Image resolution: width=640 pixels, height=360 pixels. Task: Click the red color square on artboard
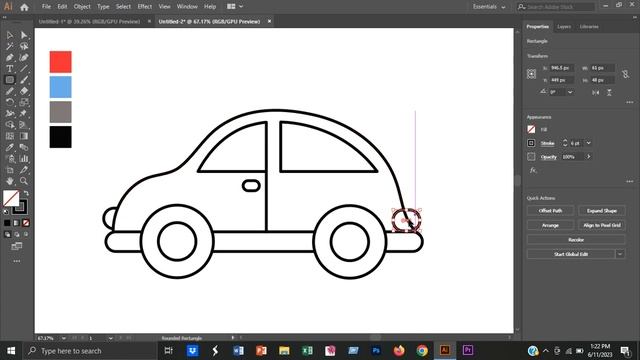tap(60, 62)
